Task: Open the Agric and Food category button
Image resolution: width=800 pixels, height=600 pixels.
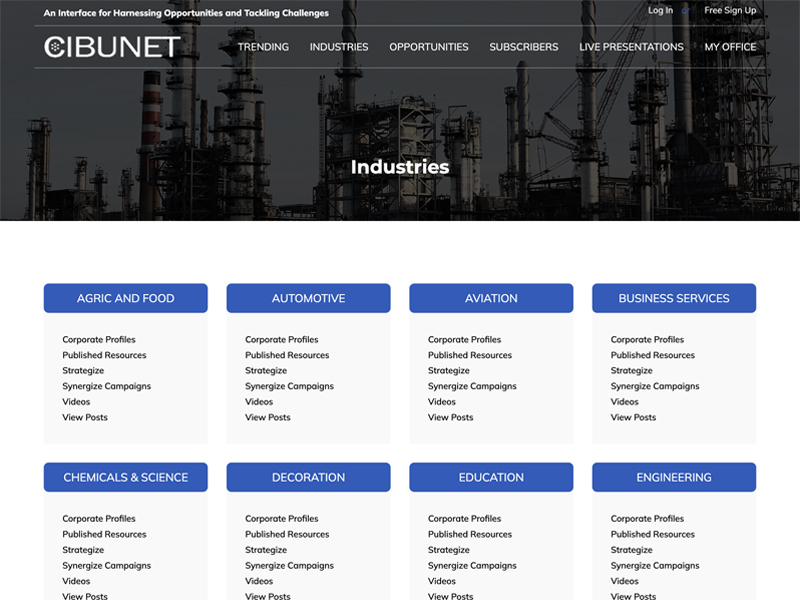Action: pos(126,298)
